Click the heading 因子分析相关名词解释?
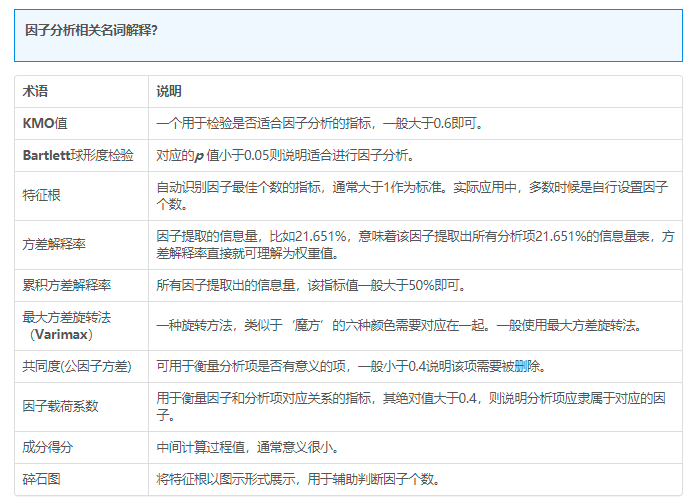Screen dimensions: 692x500 click(91, 30)
